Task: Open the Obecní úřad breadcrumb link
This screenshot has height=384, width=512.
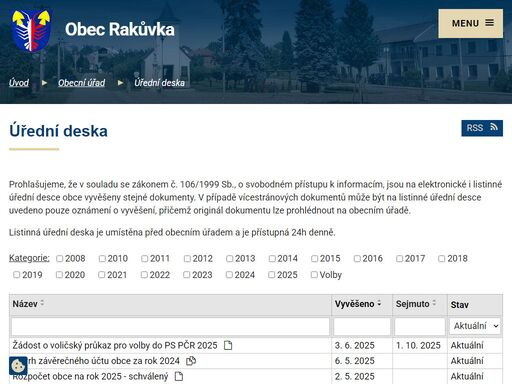Action: (x=82, y=83)
